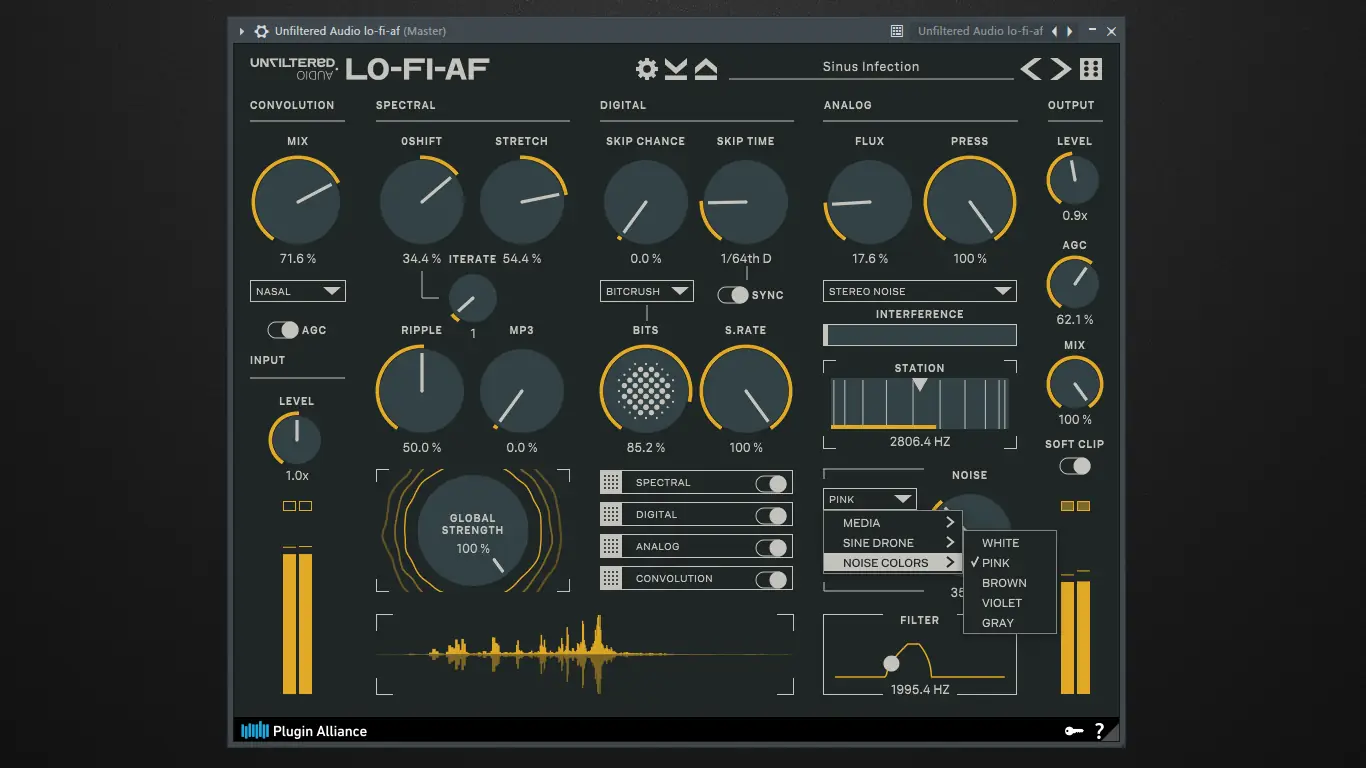The image size is (1366, 768).
Task: Click the Sinus Infection preset name
Action: (x=871, y=66)
